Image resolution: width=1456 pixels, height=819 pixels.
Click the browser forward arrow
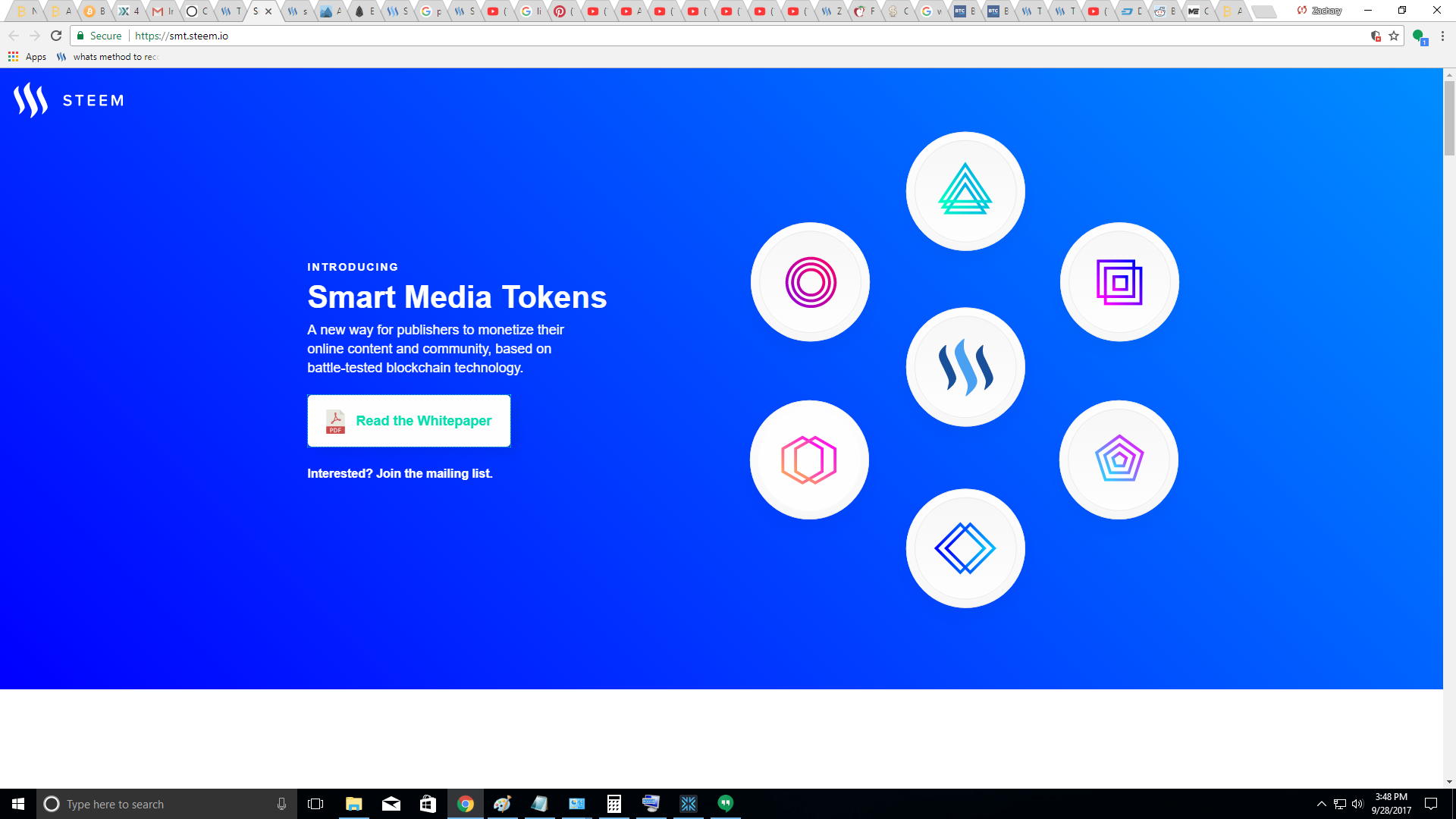[x=35, y=36]
